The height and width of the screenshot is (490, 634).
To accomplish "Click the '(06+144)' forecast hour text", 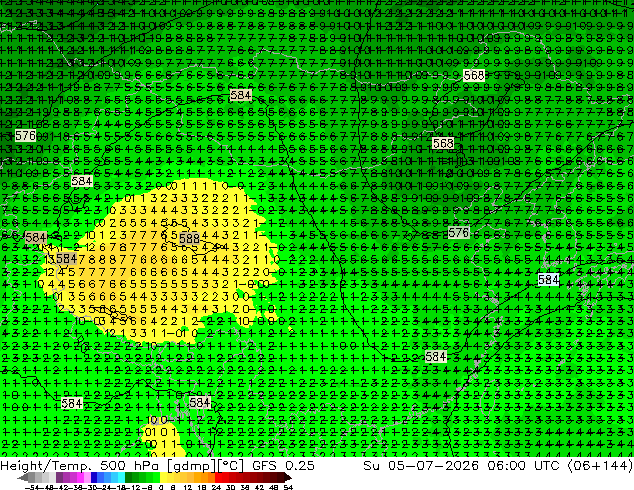I will (x=600, y=466).
